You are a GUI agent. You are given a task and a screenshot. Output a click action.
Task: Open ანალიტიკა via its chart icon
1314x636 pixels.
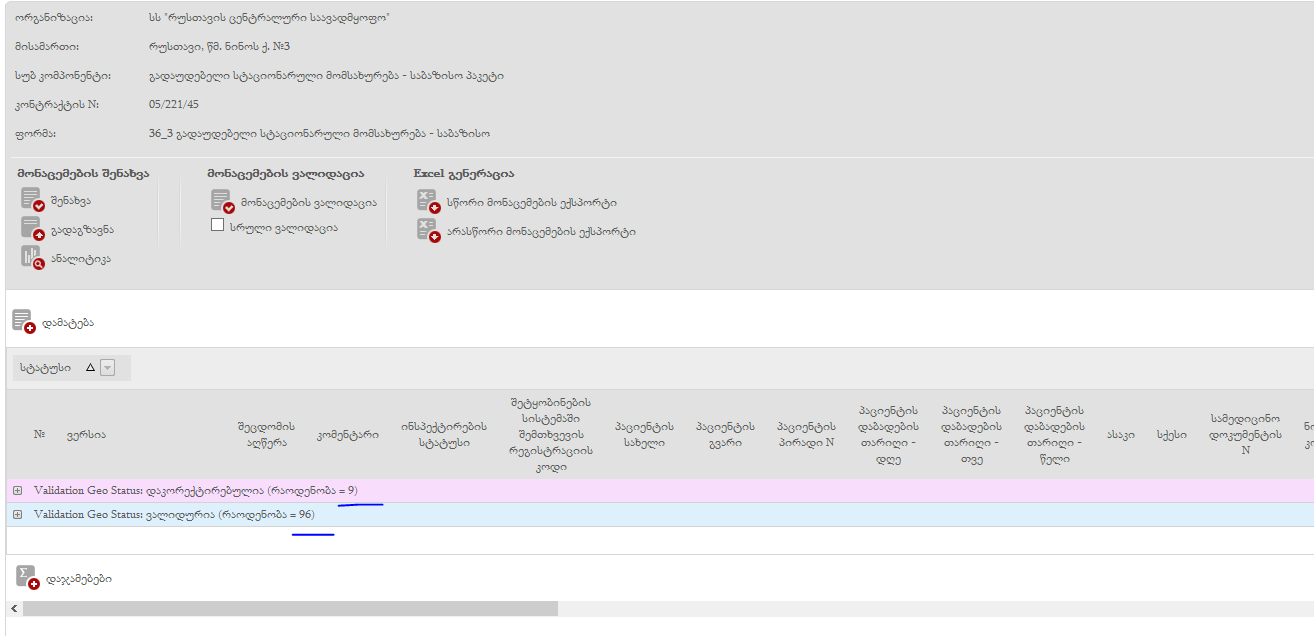pos(32,257)
